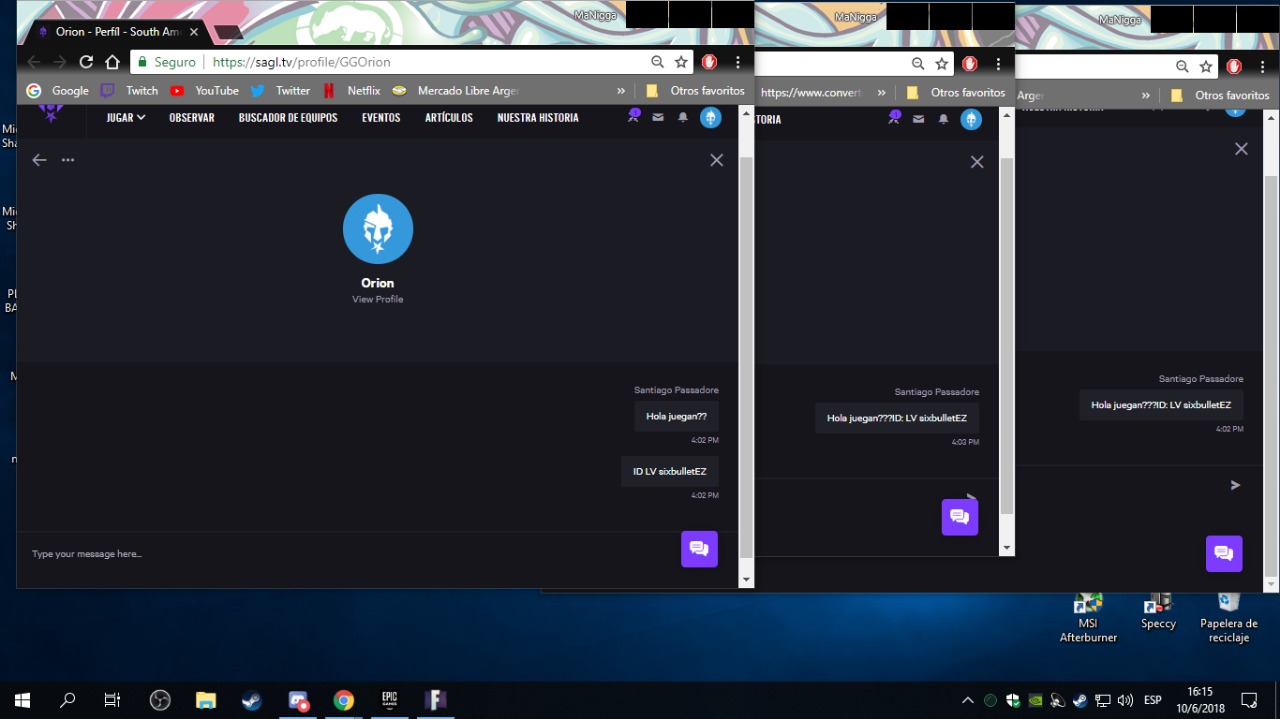Image resolution: width=1280 pixels, height=719 pixels.
Task: Select the 'ID LV sixbulletEZ' message
Action: (670, 472)
